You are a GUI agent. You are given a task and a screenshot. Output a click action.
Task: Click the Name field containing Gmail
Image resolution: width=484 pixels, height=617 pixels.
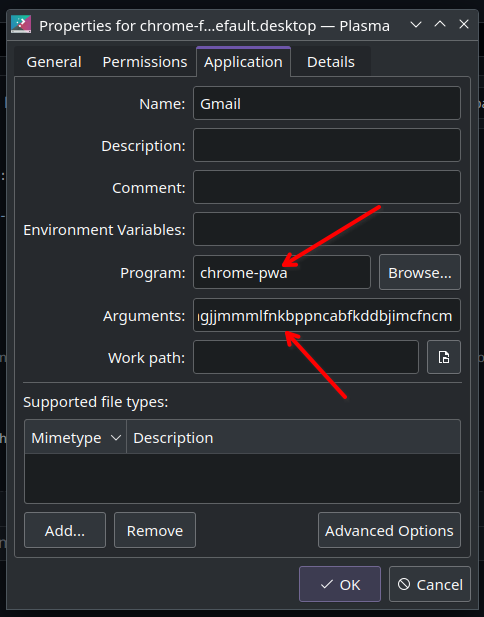click(327, 103)
